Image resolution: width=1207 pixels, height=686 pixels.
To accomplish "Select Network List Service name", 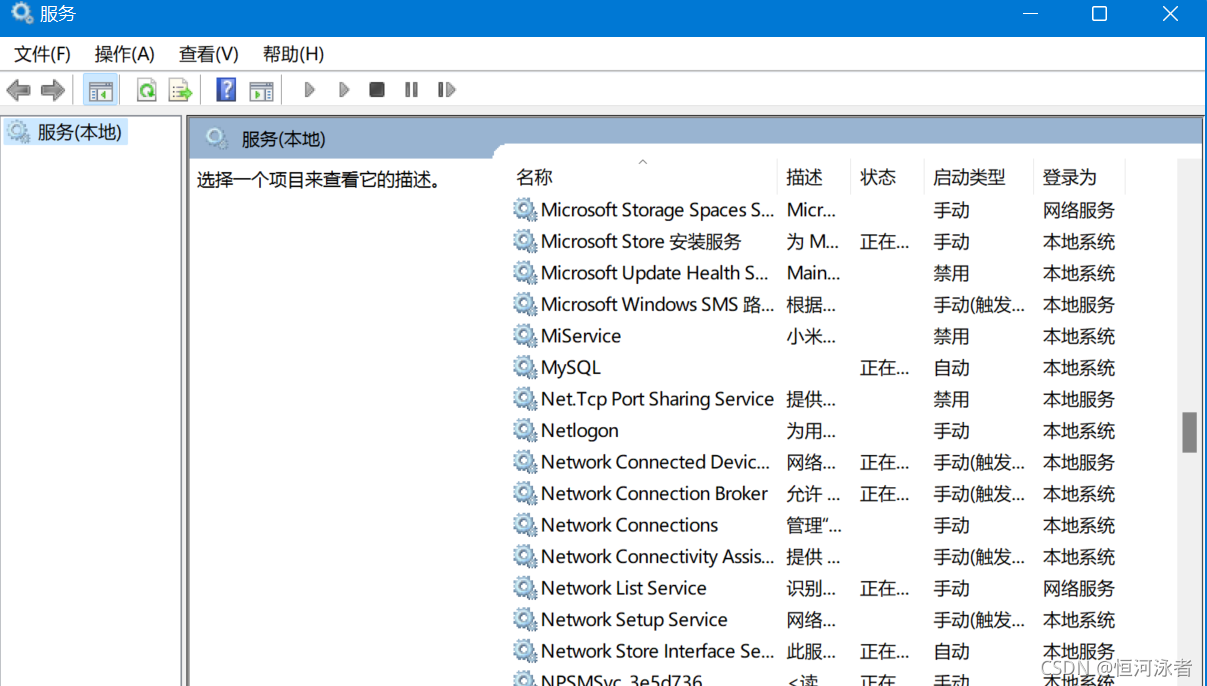I will point(624,588).
